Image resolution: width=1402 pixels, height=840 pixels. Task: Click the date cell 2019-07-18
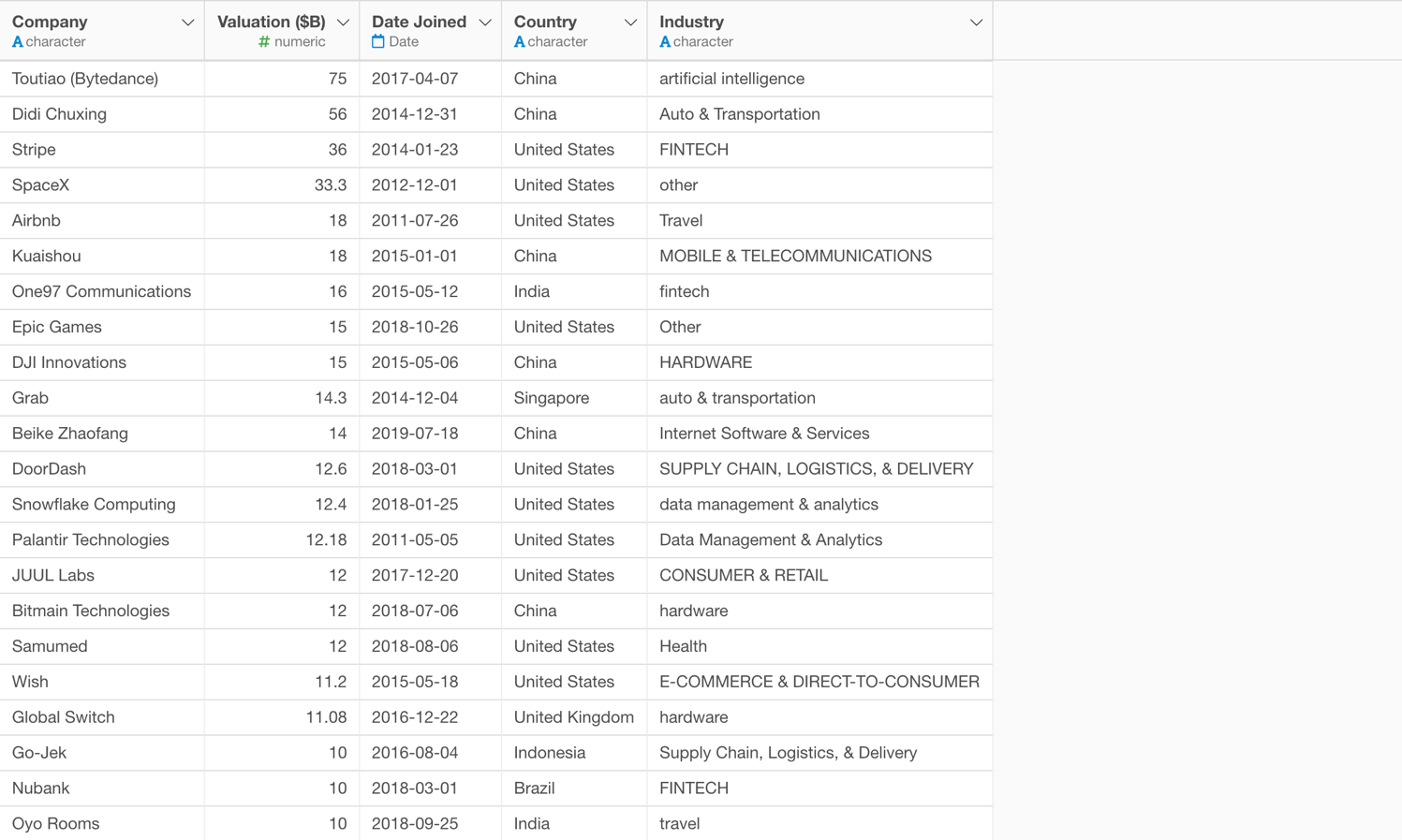[x=431, y=434]
